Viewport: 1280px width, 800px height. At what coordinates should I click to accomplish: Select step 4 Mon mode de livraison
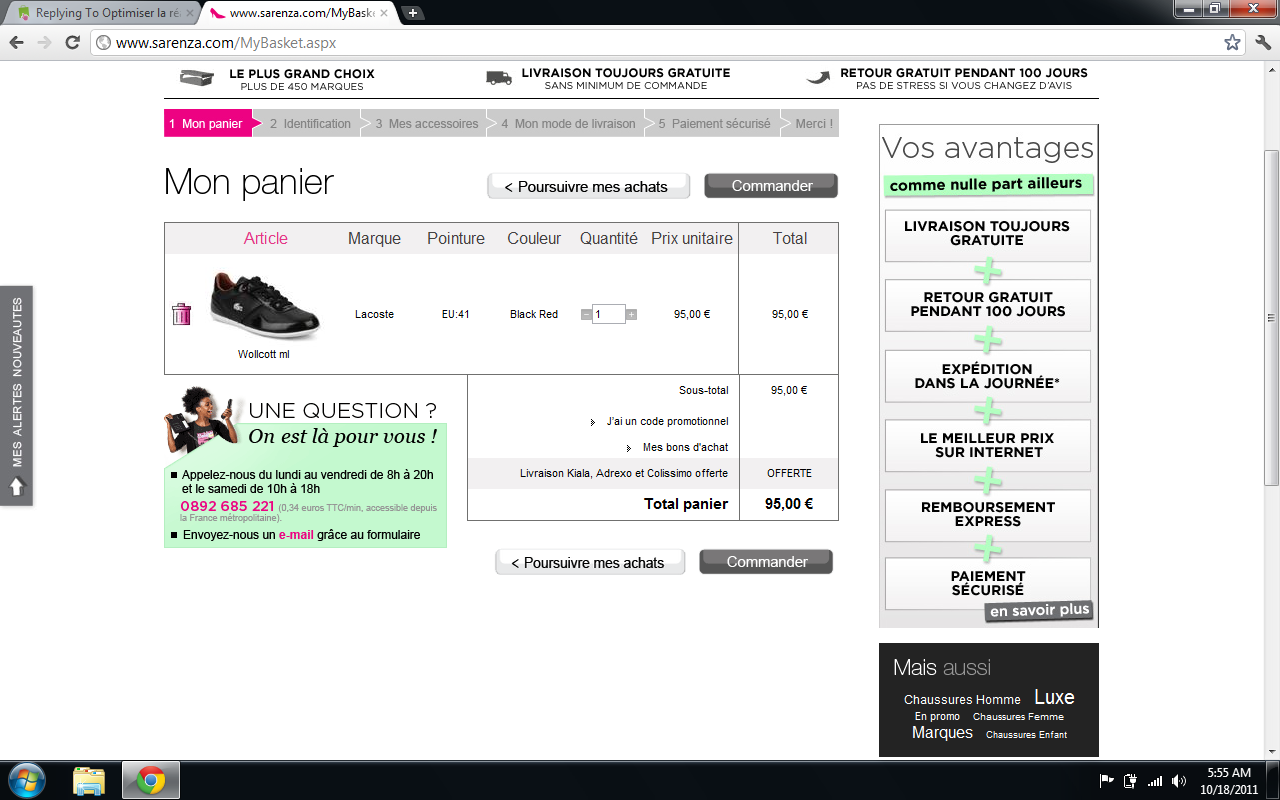coord(568,124)
